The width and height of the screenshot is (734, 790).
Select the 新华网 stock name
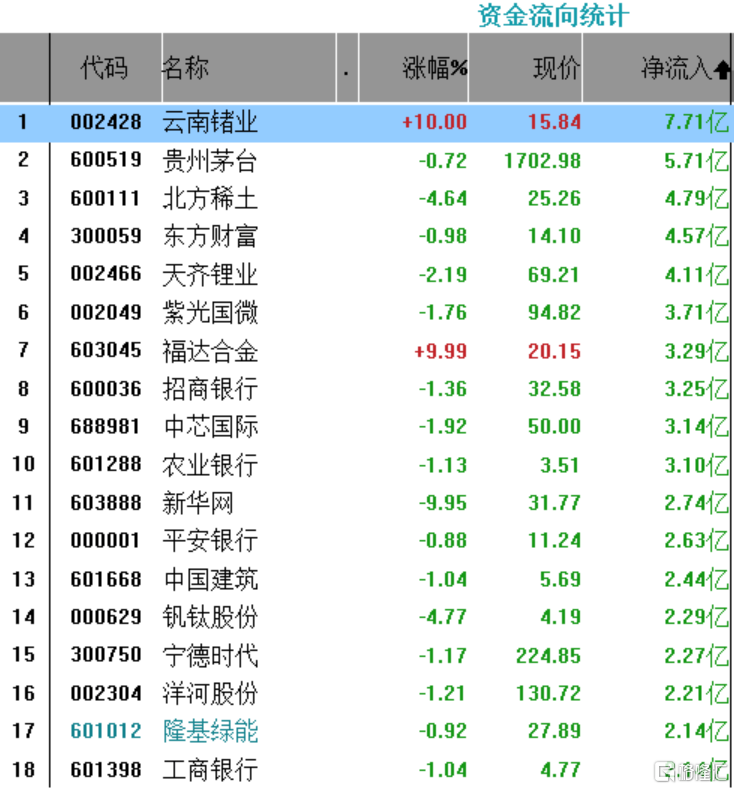pos(198,502)
